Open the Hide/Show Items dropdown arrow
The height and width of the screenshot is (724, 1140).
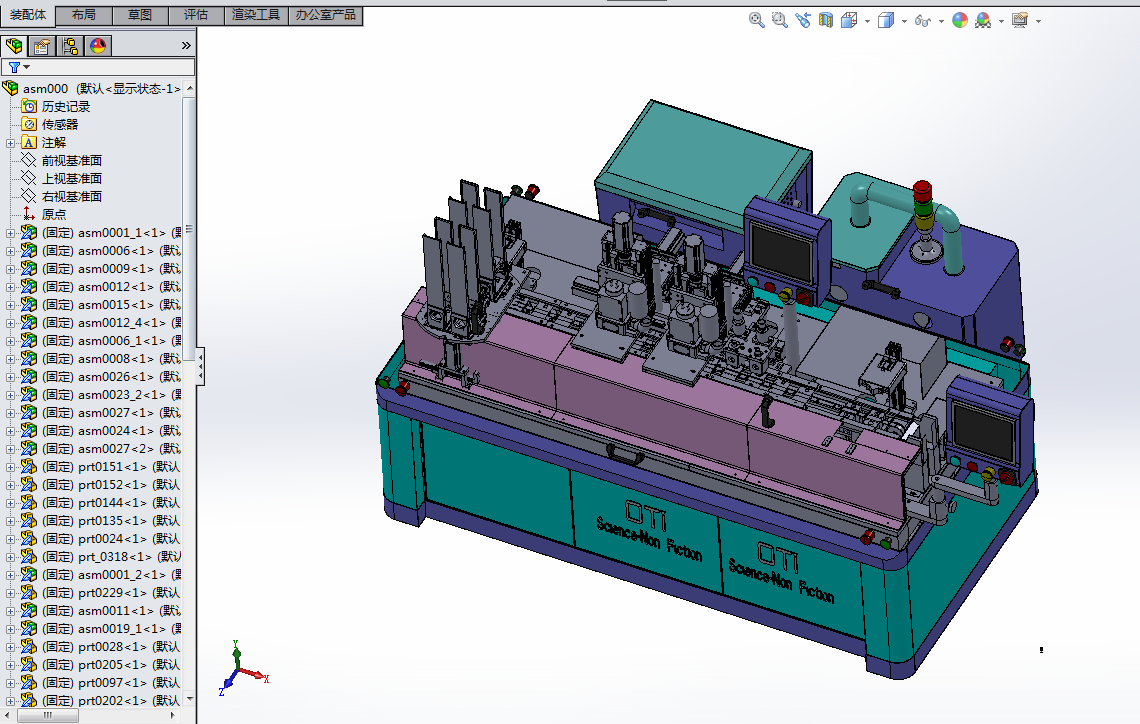(942, 22)
